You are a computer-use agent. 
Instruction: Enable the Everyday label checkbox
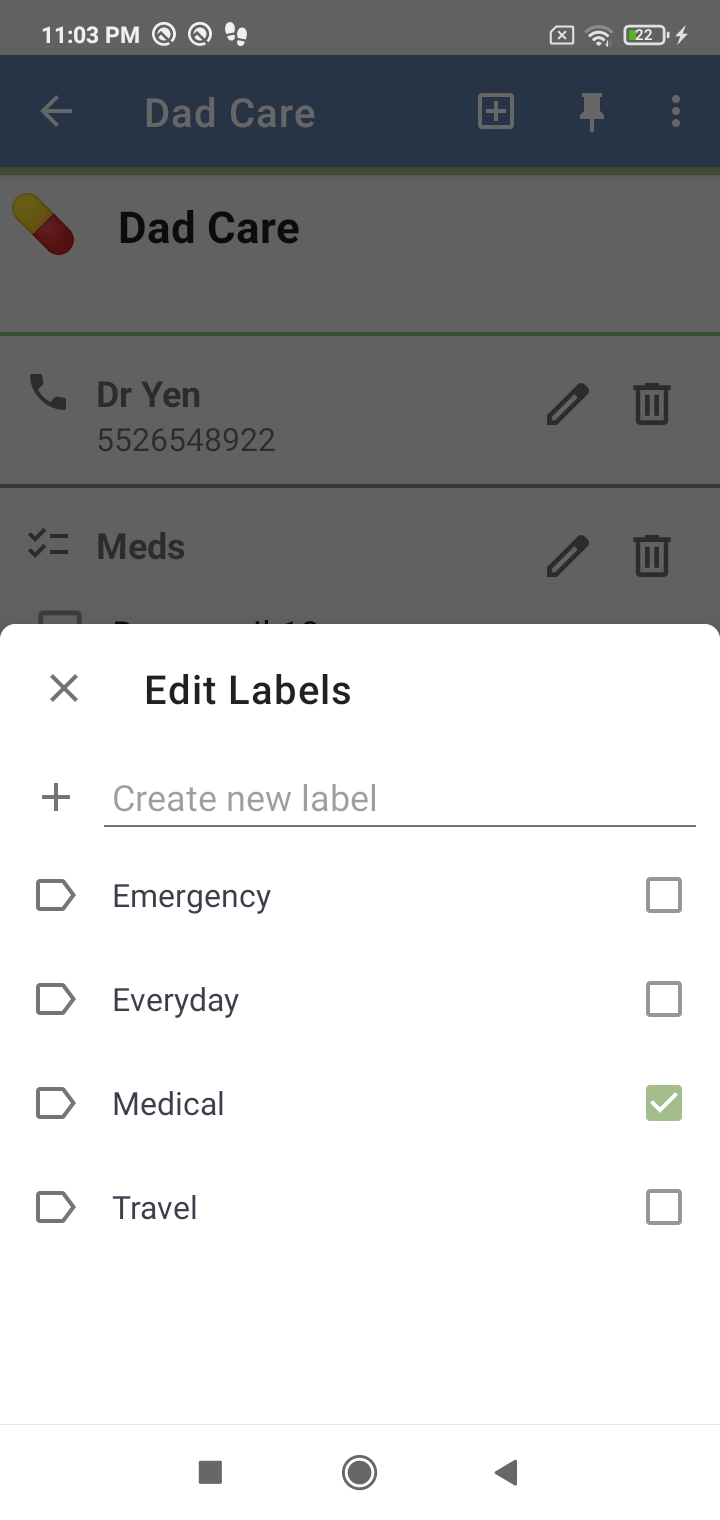(664, 999)
